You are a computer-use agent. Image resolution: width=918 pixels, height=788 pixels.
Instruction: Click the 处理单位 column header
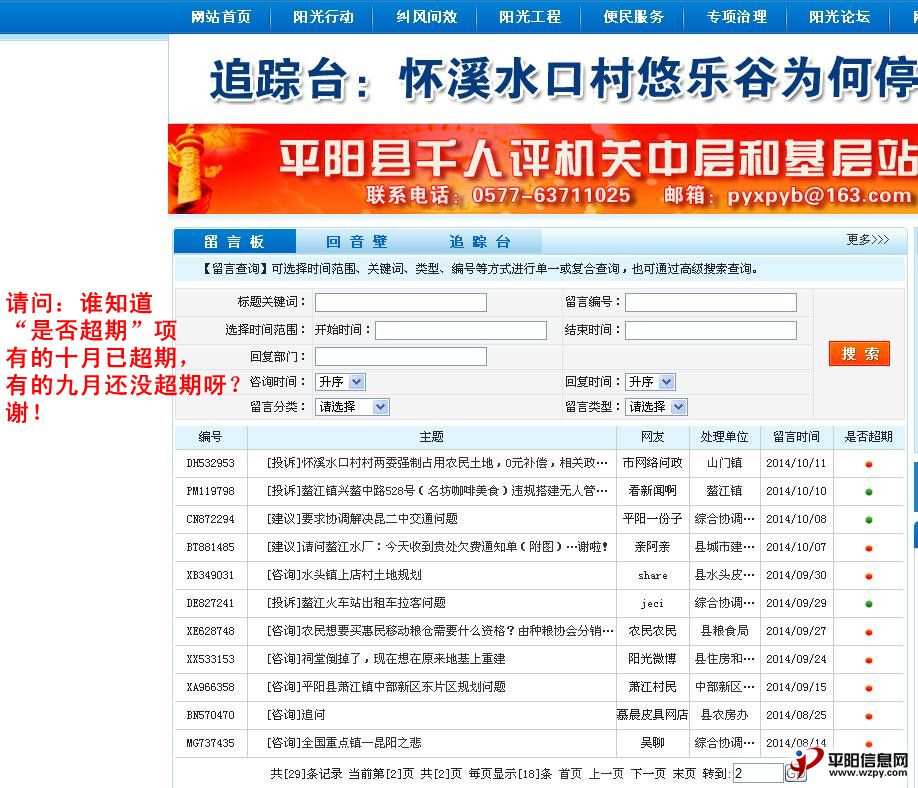point(724,437)
